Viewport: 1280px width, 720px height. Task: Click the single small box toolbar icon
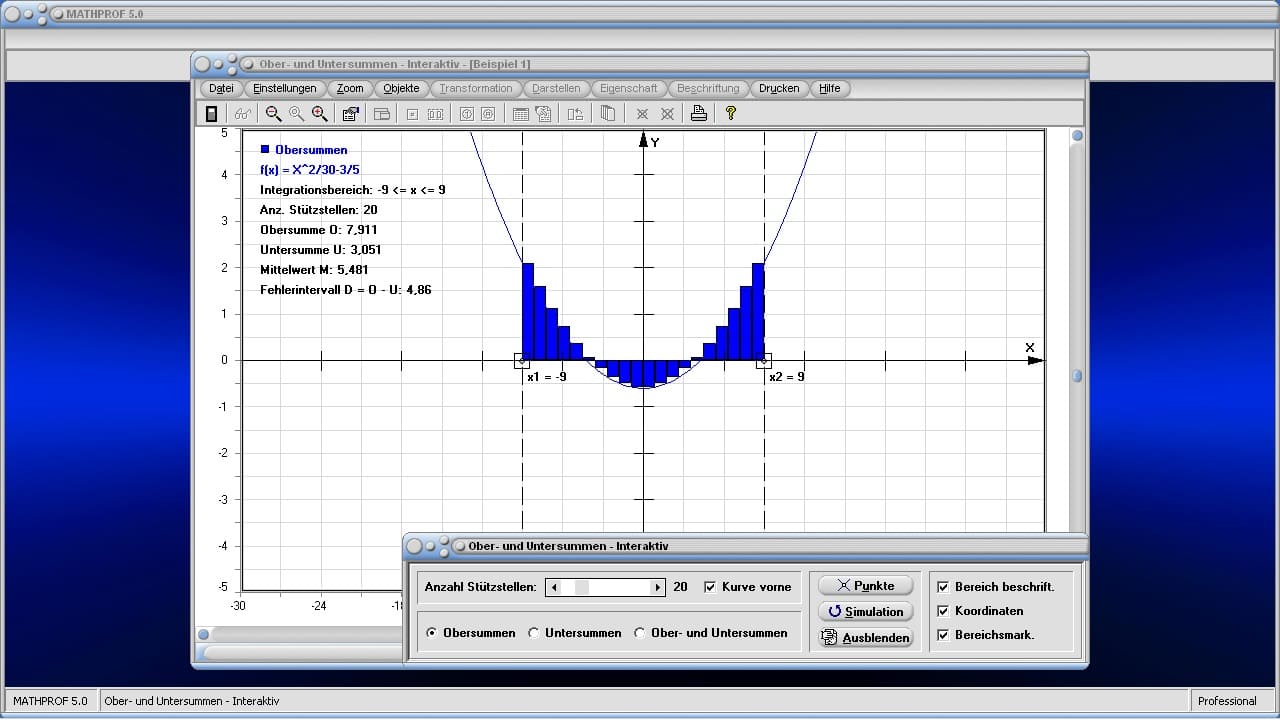click(411, 114)
